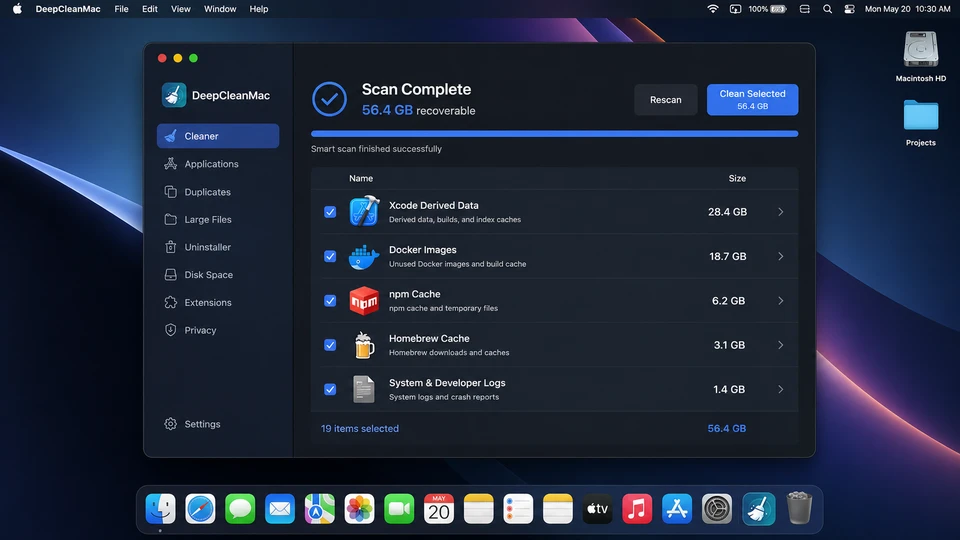Click the Rescan button
The height and width of the screenshot is (540, 960).
666,99
